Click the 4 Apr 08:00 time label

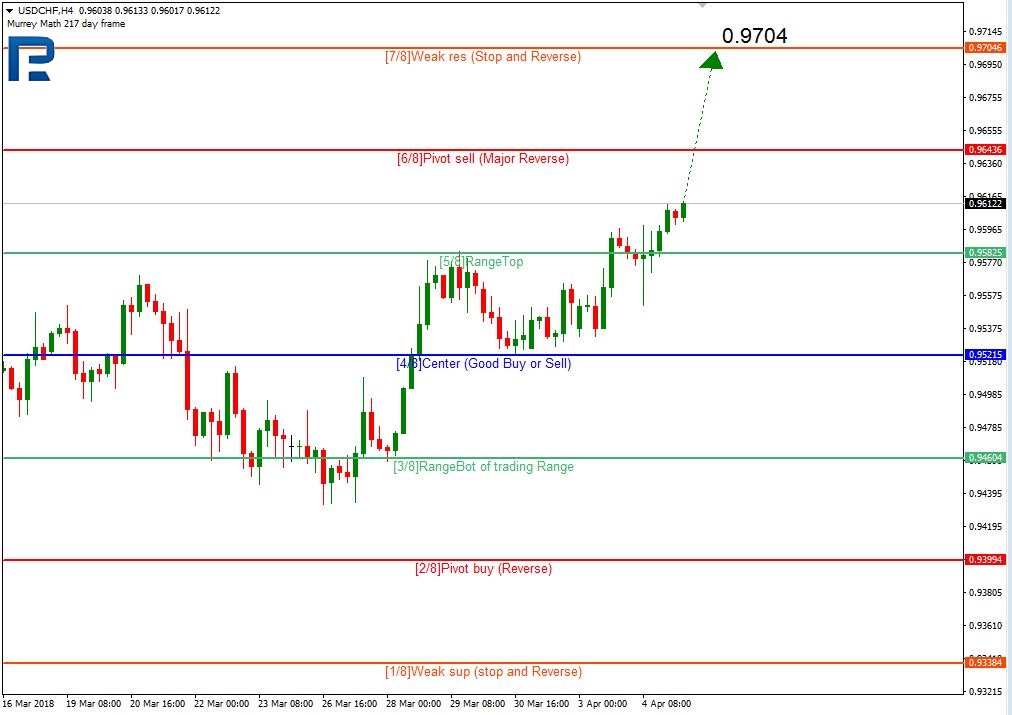pos(666,703)
